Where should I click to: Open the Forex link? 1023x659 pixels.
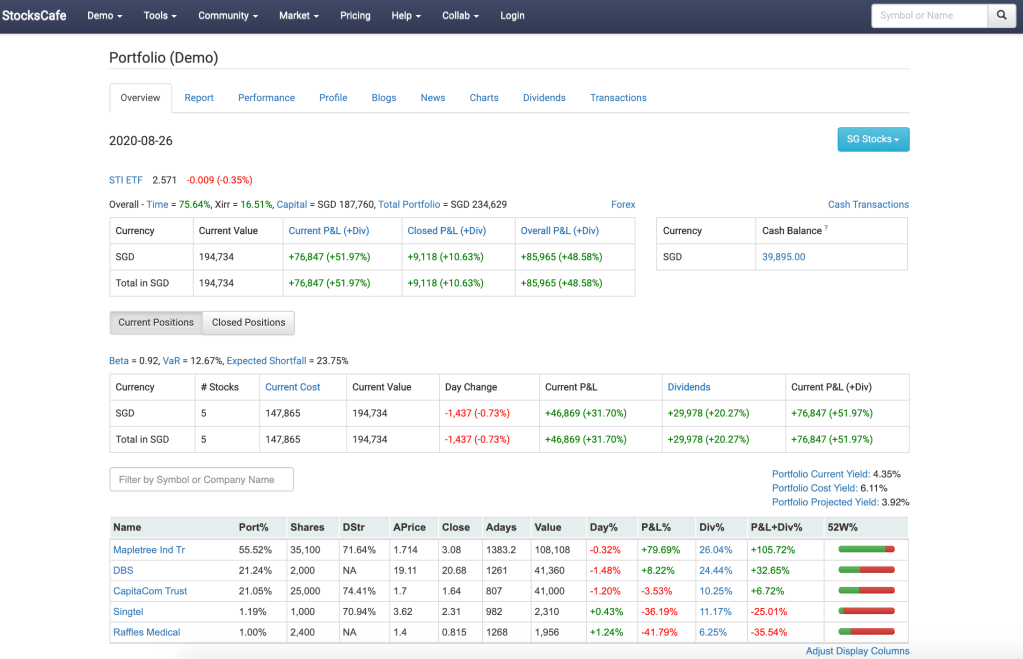[623, 205]
